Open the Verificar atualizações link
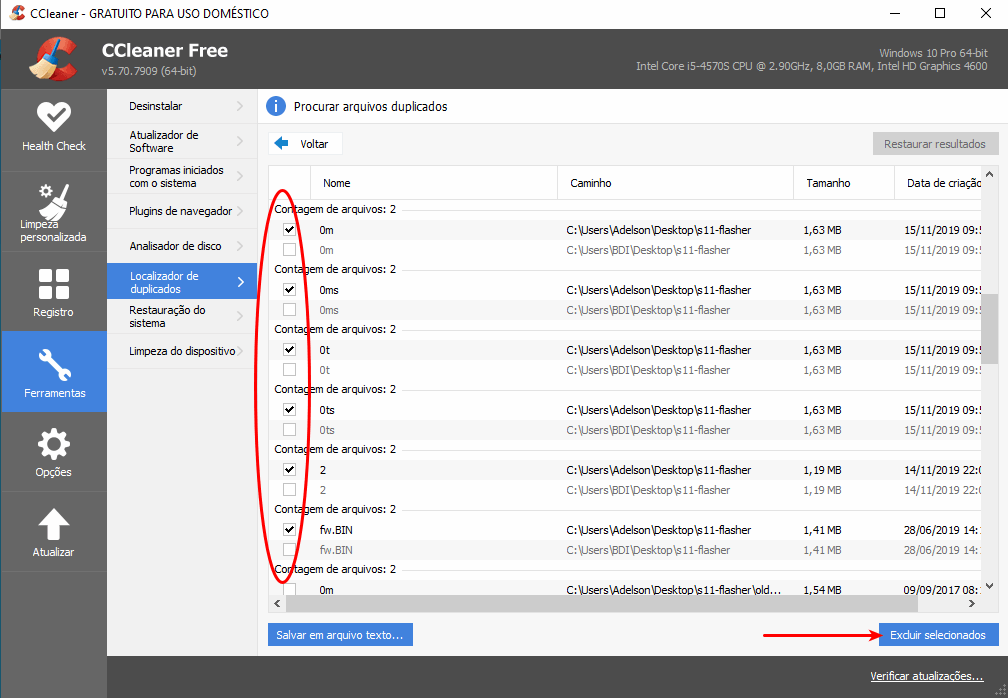 point(926,676)
